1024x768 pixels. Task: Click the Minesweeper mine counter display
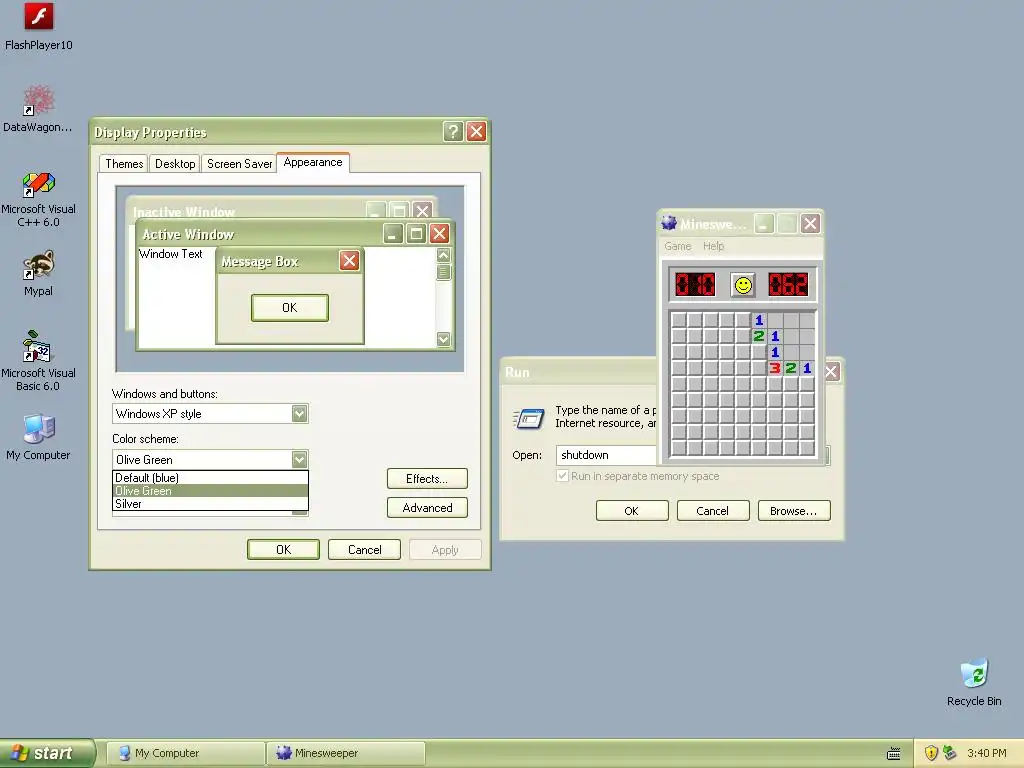pos(695,285)
